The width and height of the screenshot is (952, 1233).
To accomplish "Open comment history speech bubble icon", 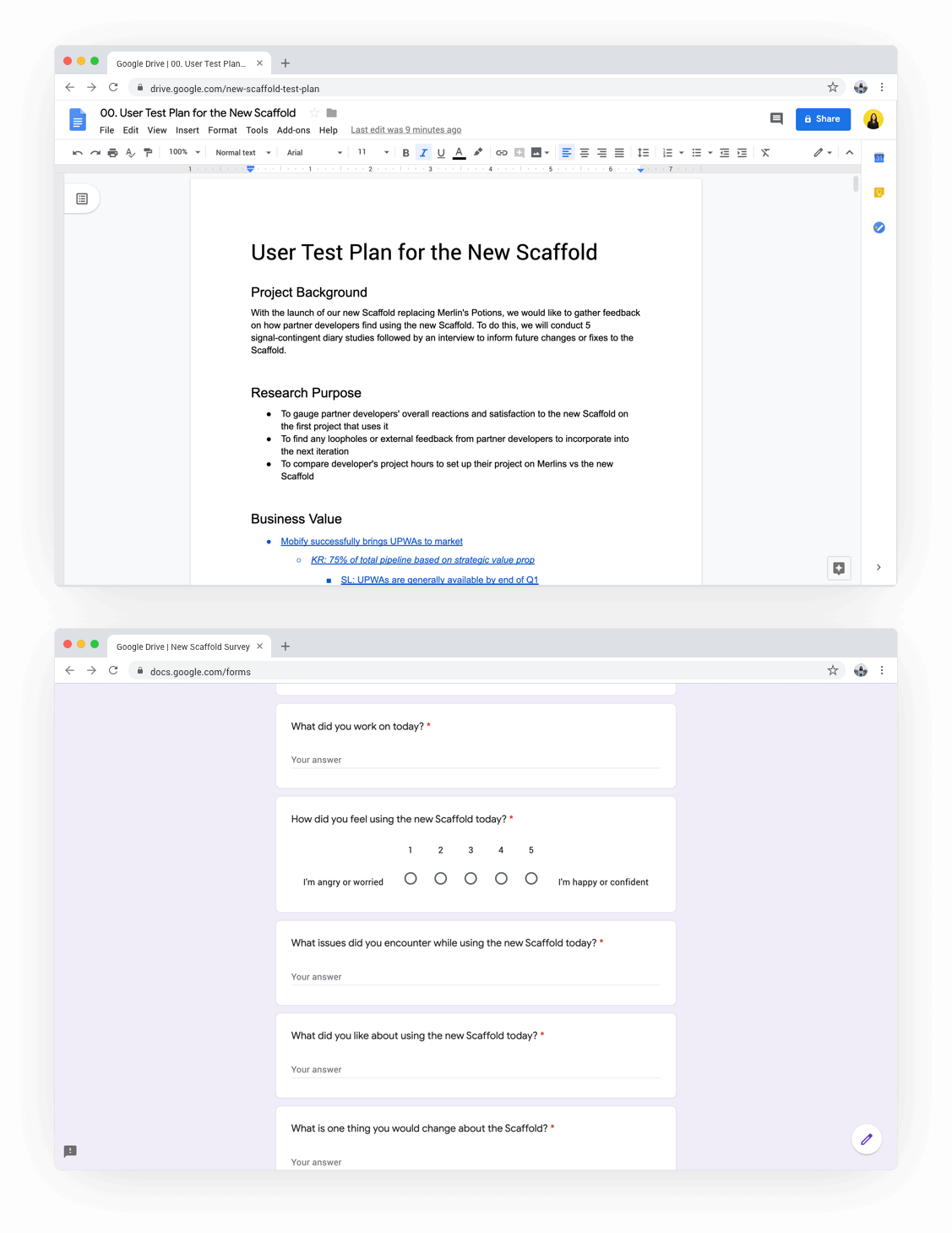I will pyautogui.click(x=776, y=119).
